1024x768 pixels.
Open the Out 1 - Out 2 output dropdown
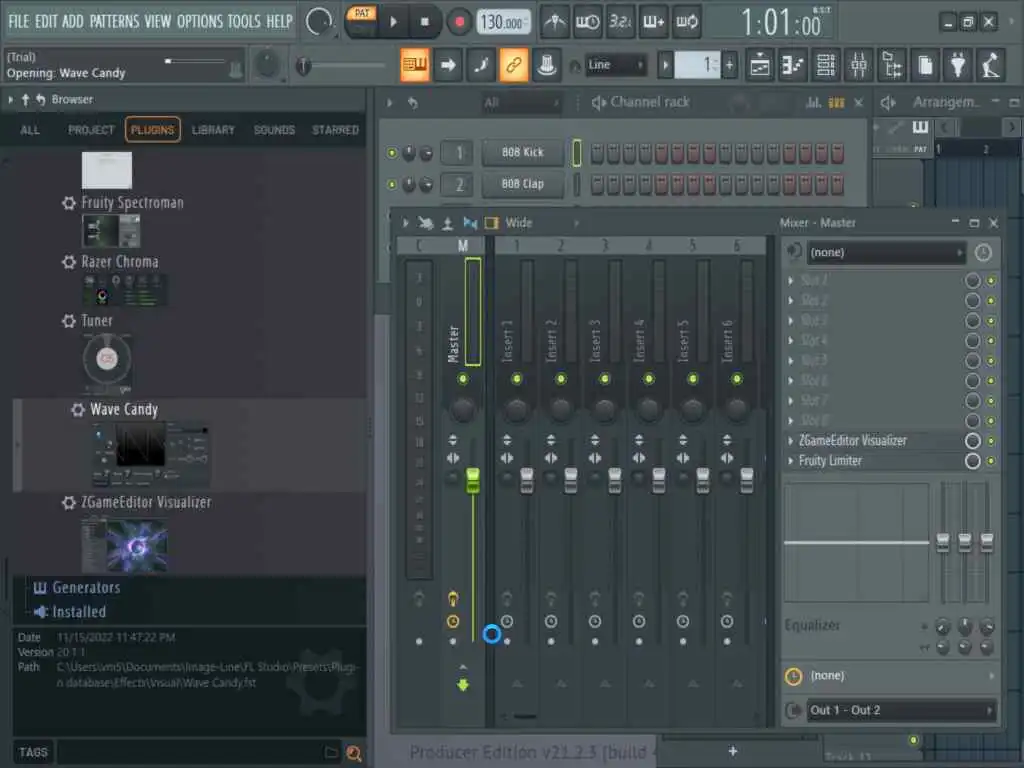901,710
